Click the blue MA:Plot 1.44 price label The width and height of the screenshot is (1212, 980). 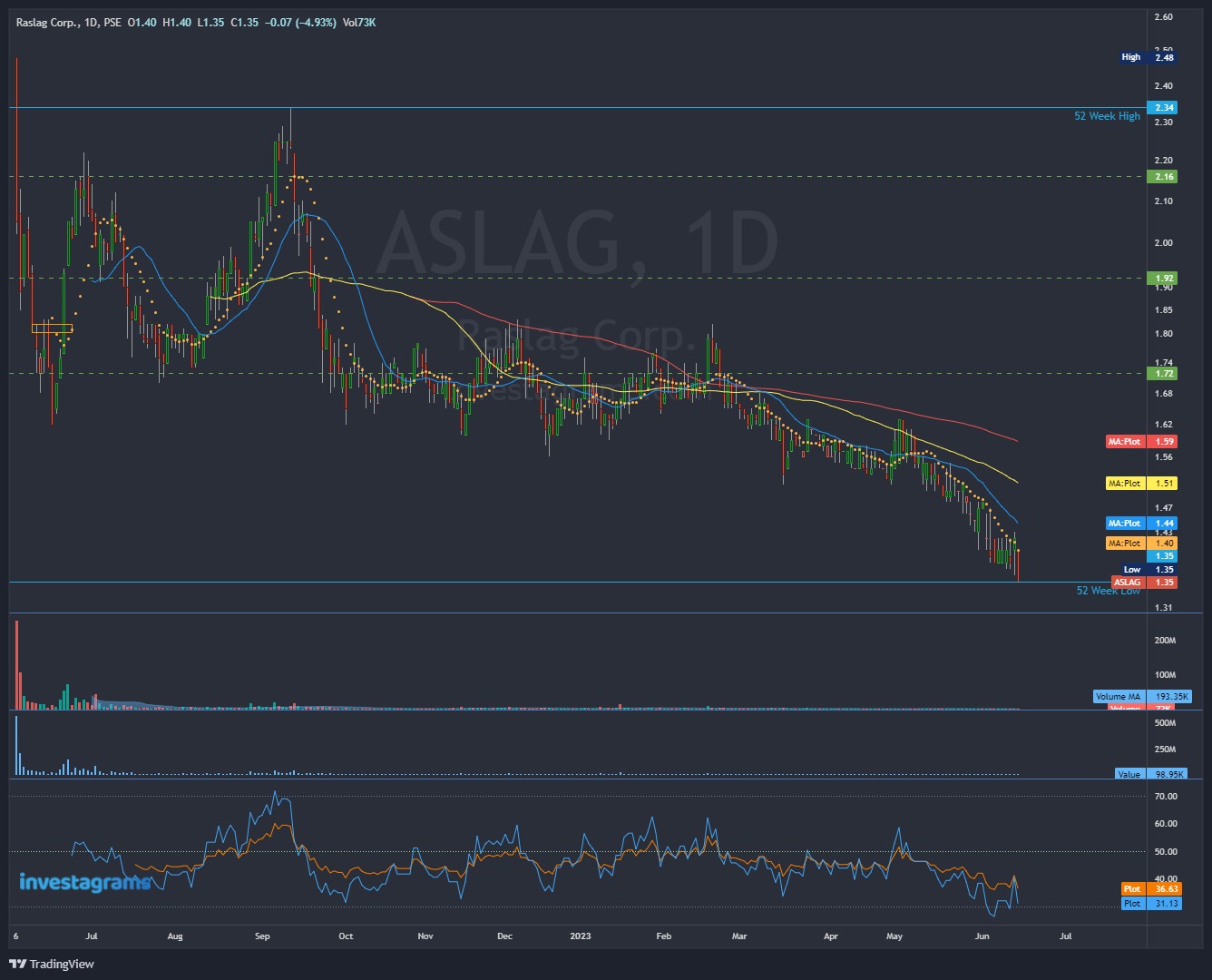[x=1139, y=524]
